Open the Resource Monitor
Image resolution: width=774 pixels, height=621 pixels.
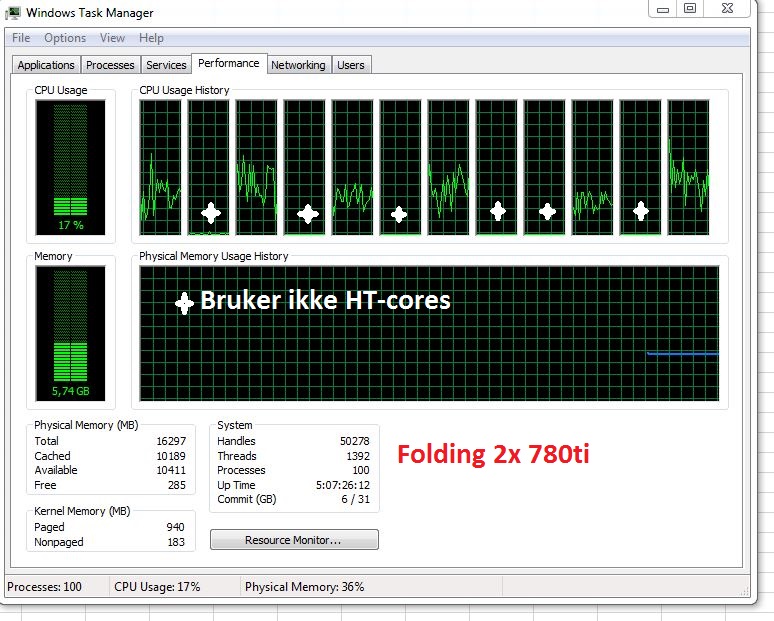coord(294,540)
